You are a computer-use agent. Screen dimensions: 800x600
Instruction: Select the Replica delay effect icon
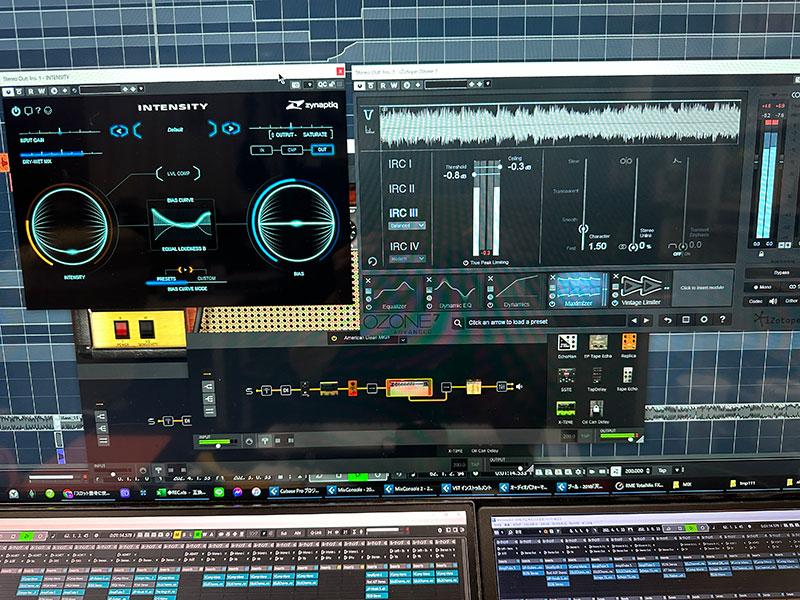click(629, 342)
